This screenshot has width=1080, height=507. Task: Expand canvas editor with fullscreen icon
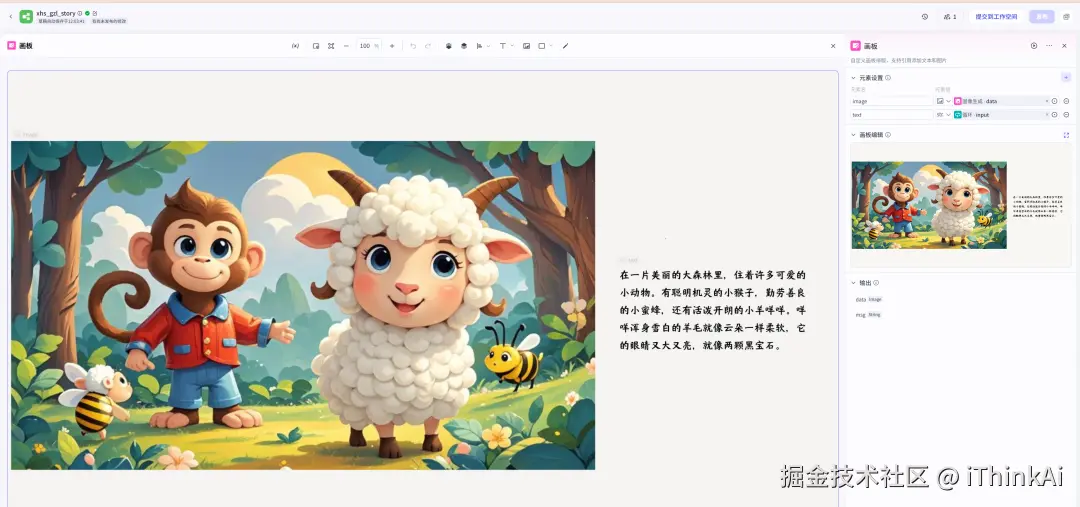pos(1066,135)
